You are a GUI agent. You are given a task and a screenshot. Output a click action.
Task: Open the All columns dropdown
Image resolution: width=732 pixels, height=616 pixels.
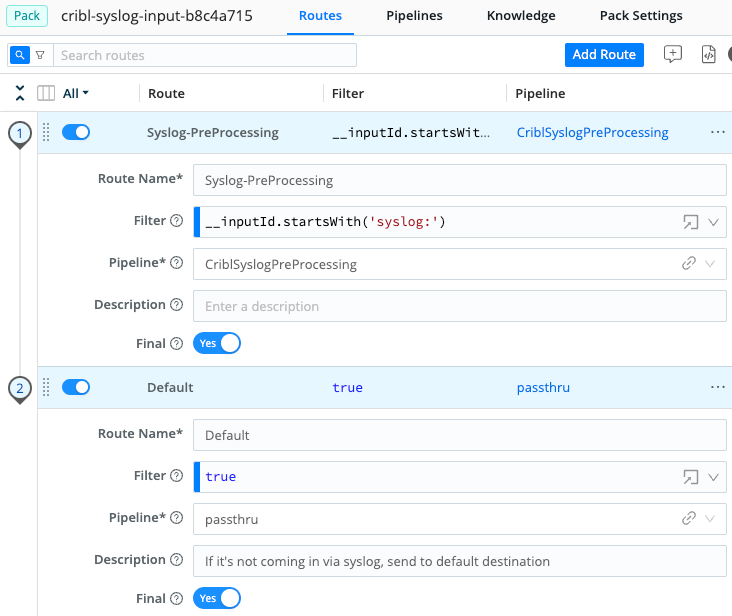coord(76,93)
